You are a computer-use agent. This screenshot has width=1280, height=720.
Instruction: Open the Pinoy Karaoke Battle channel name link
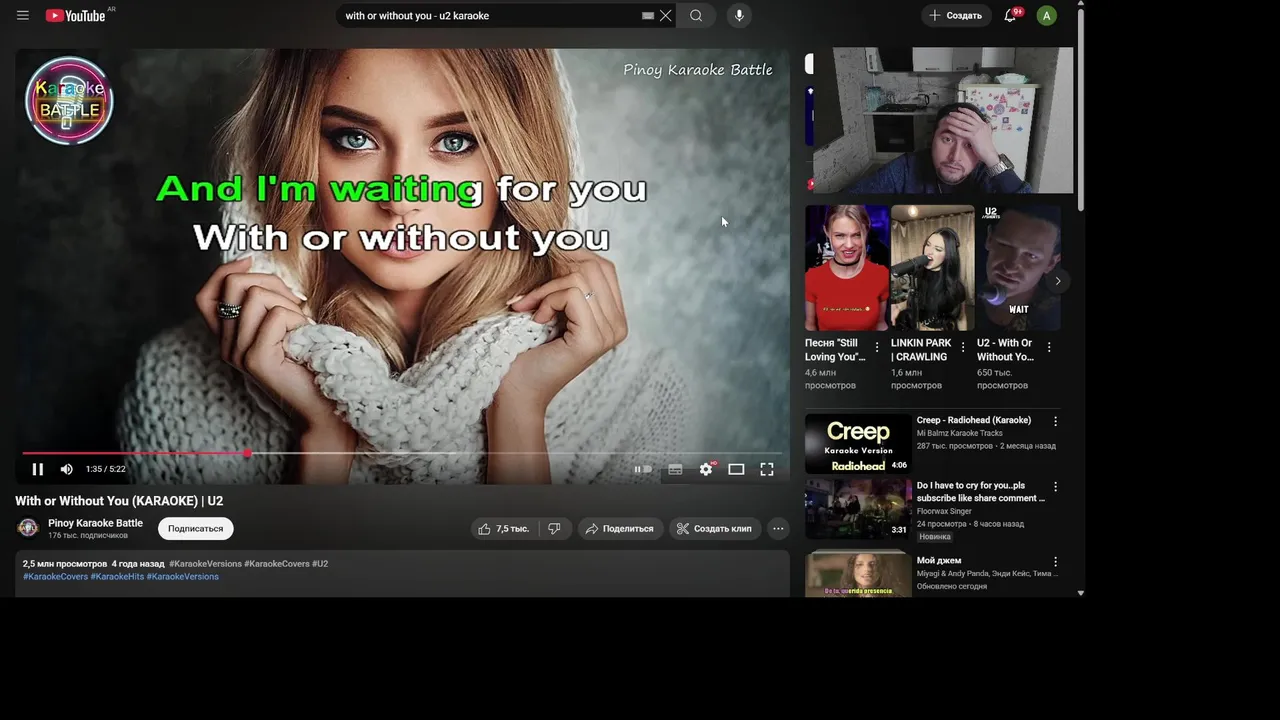(95, 523)
